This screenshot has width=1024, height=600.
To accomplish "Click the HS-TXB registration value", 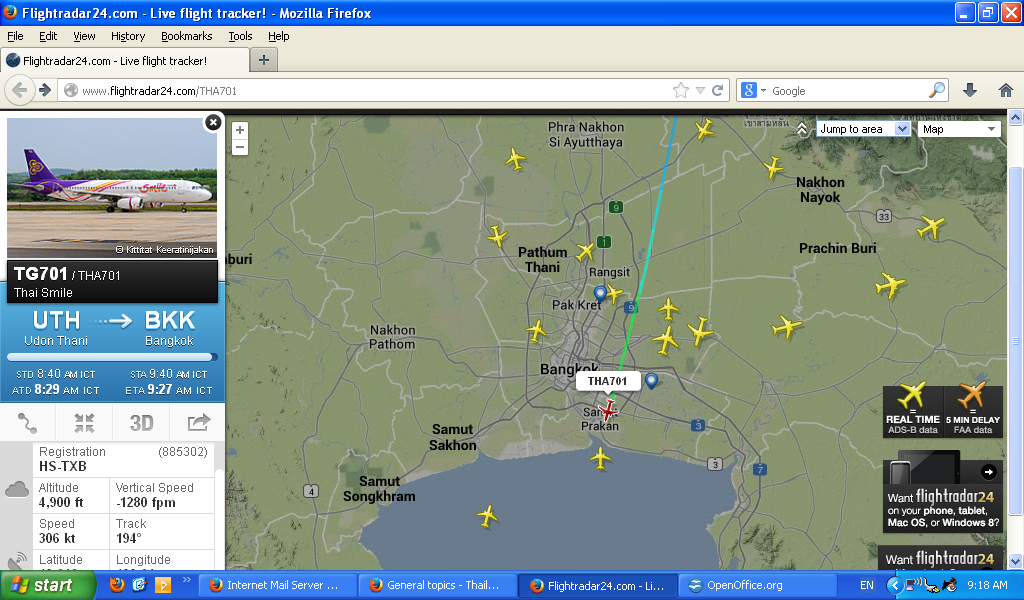I will pyautogui.click(x=63, y=466).
